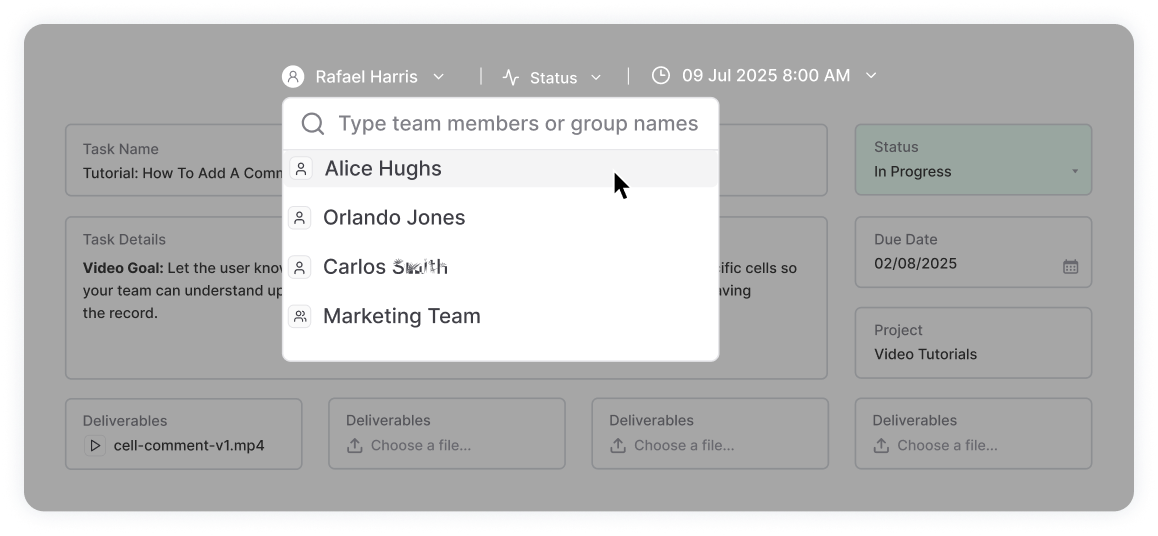Image resolution: width=1158 pixels, height=536 pixels.
Task: Click the search magnifier icon in dropdown
Action: [312, 124]
